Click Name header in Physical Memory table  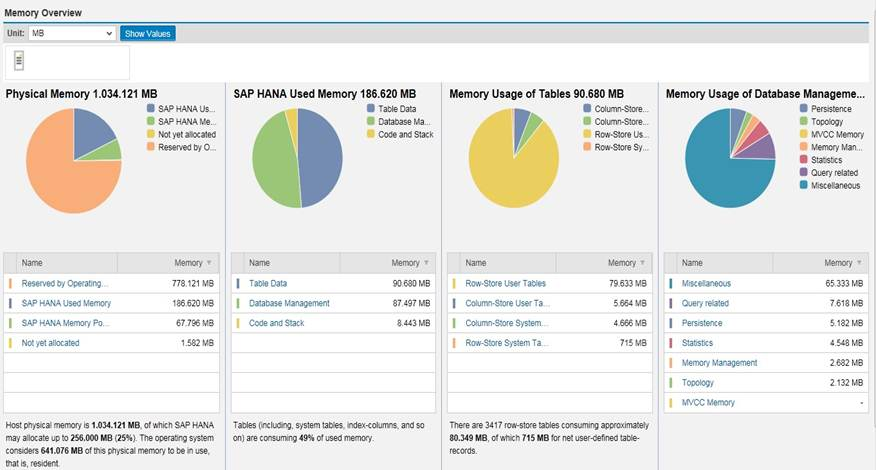[x=67, y=263]
